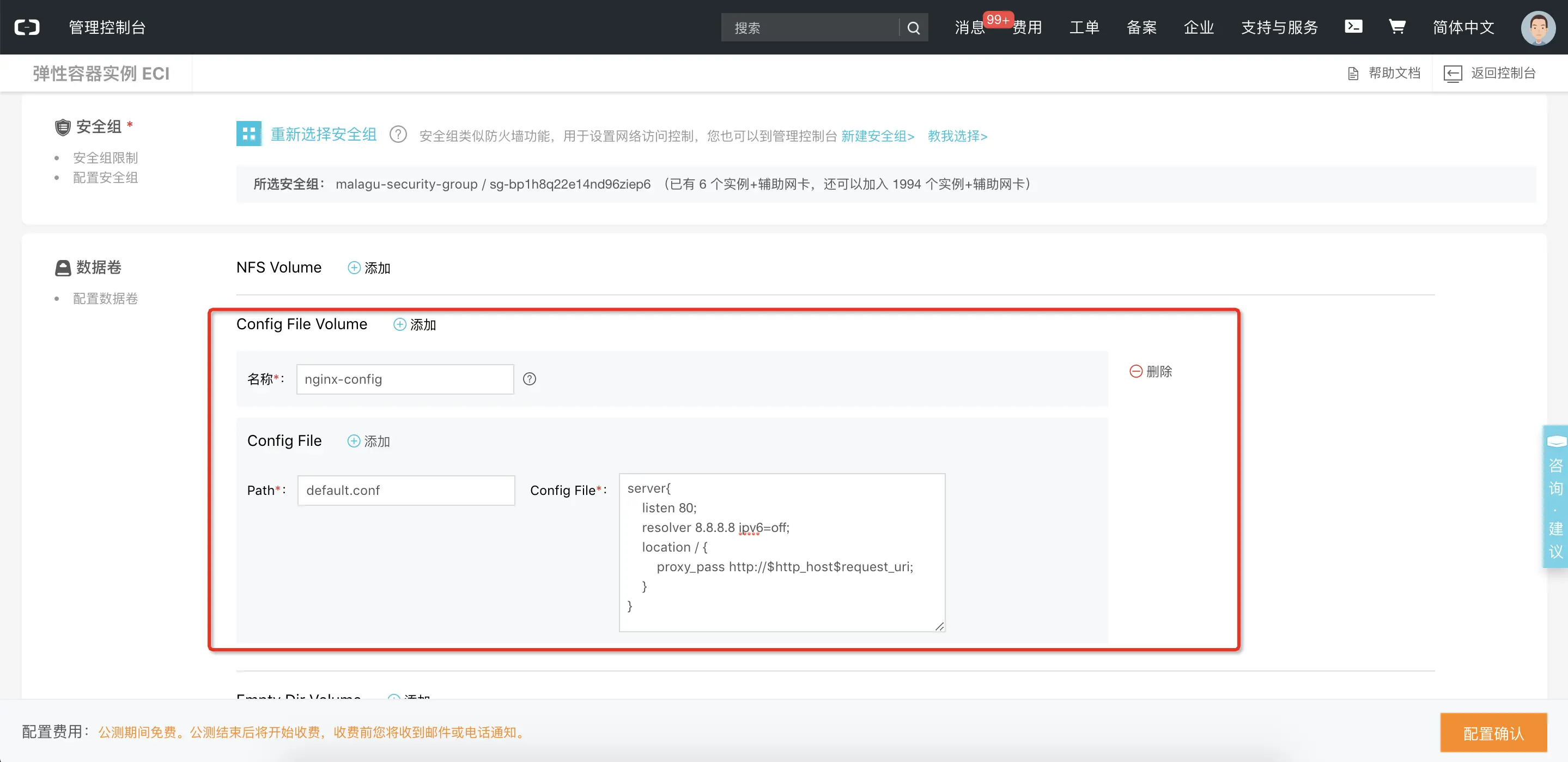Open the 简体中文 language selector

[x=1463, y=27]
